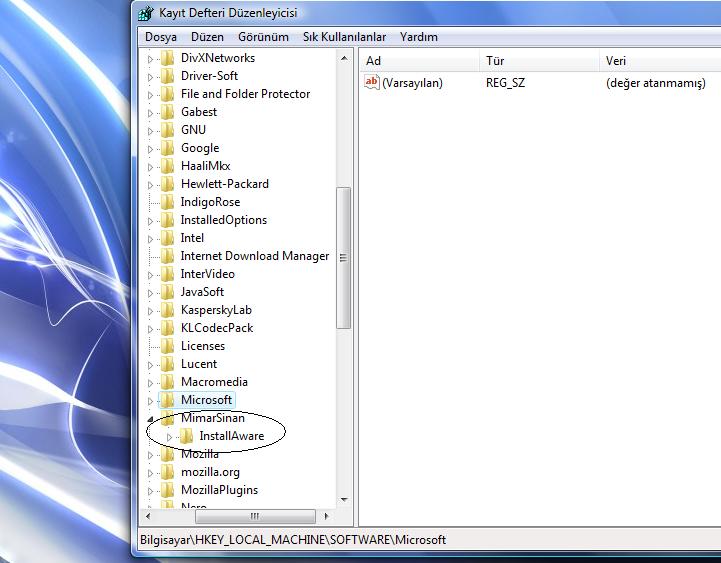The width and height of the screenshot is (721, 563).
Task: Select the Macromedia folder icon
Action: coord(167,382)
